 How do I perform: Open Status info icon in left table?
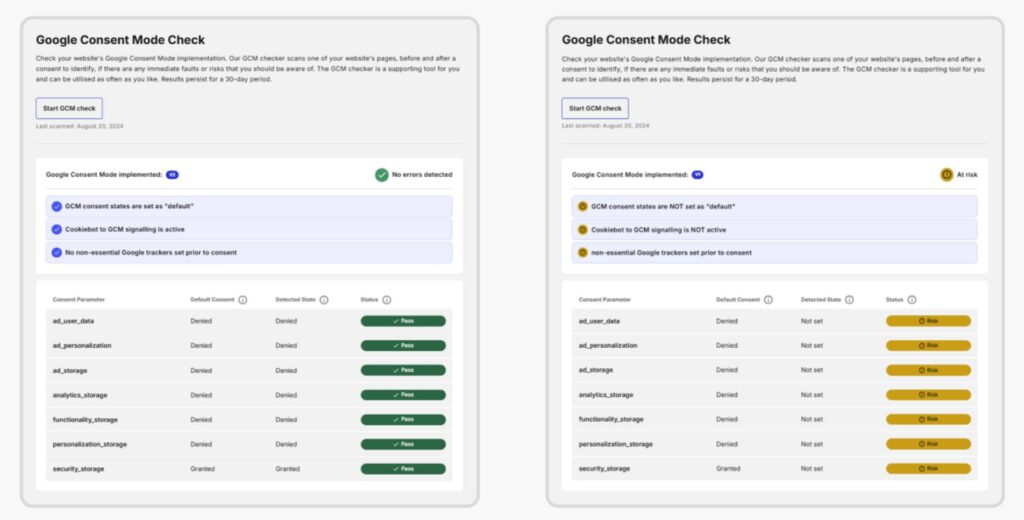click(x=387, y=300)
